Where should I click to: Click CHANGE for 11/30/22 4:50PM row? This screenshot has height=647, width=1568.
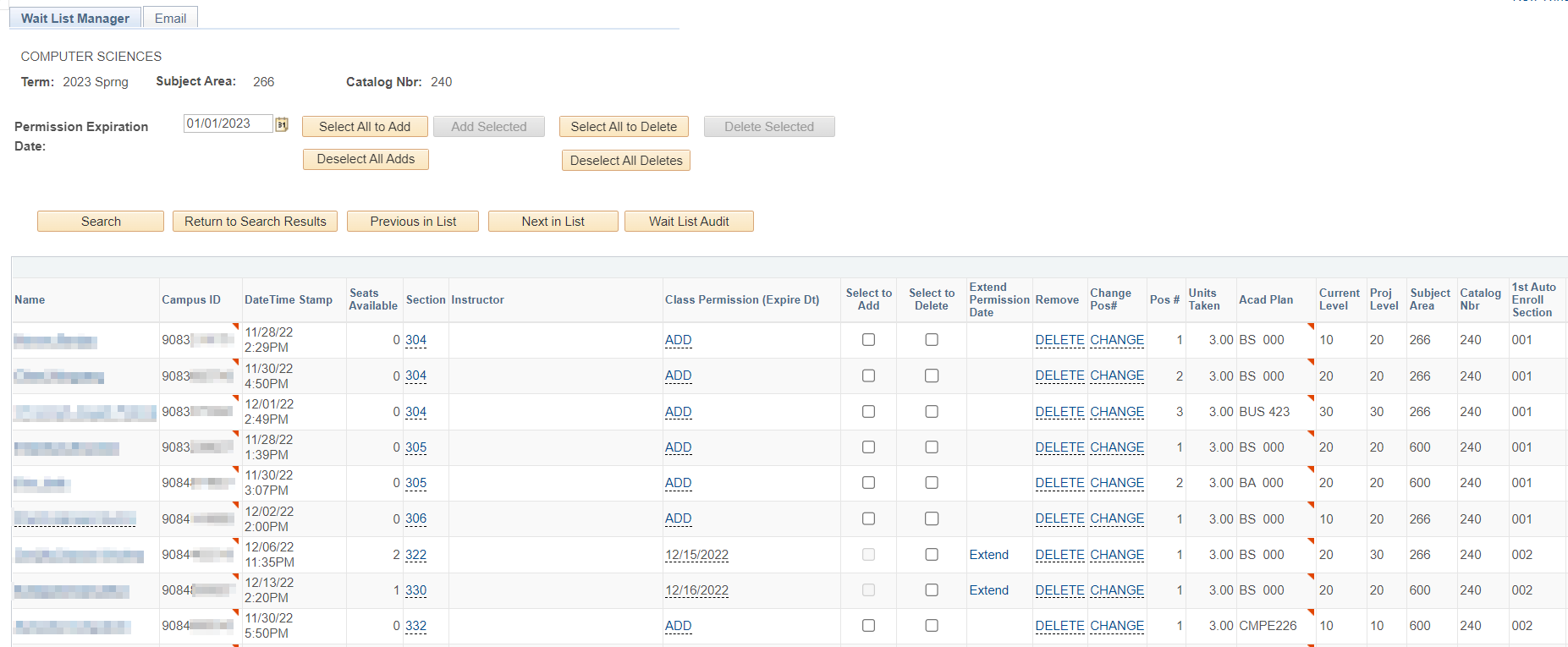[1117, 376]
